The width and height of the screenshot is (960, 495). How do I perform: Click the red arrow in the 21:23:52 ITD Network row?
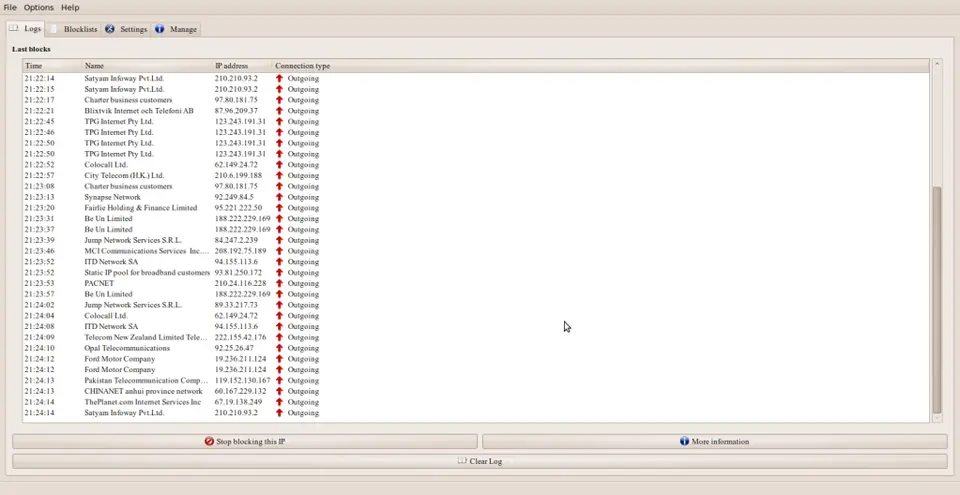point(279,262)
